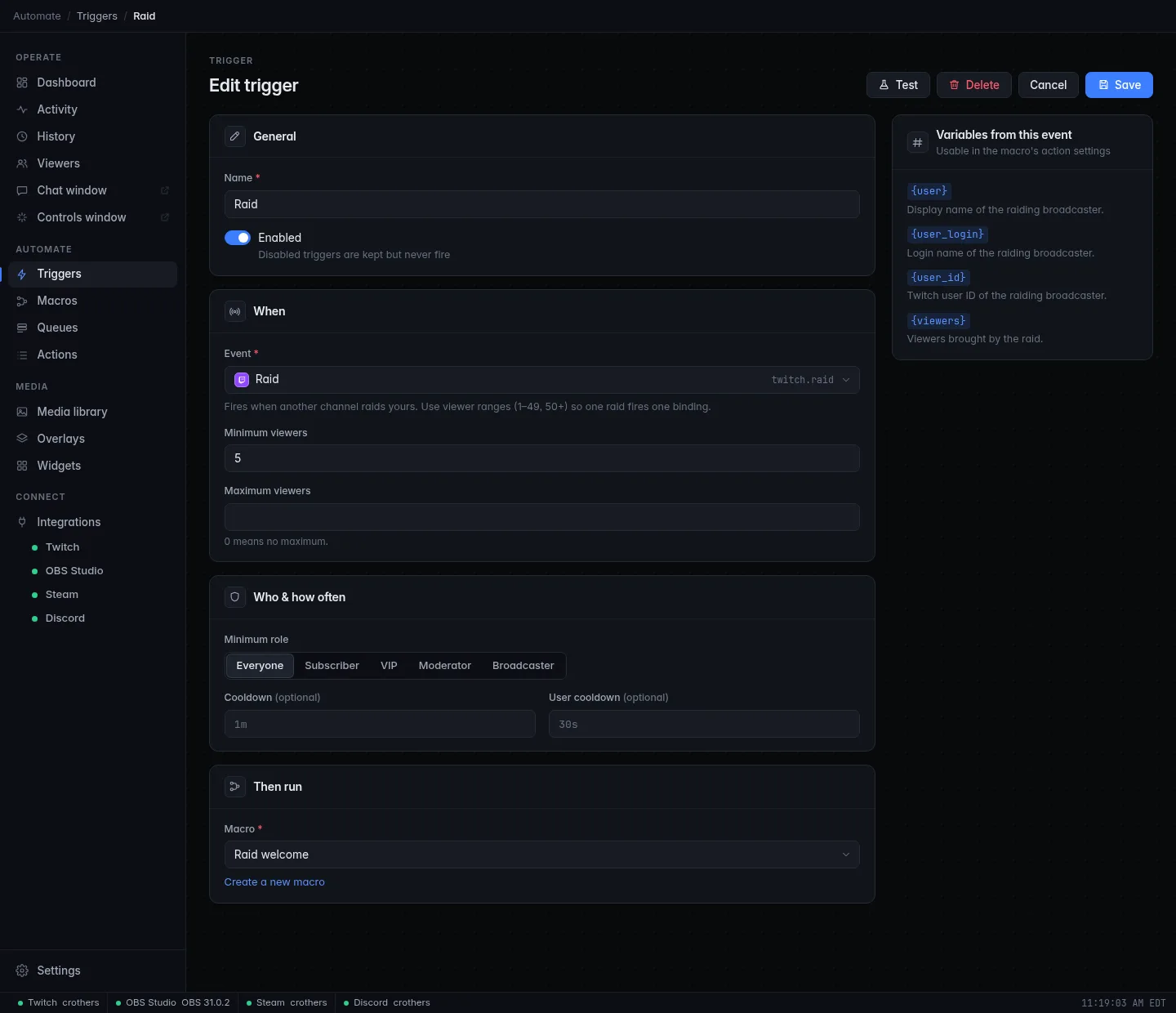Click the Queues stack icon
Screen dimensions: 1176x1013
(x=22, y=328)
